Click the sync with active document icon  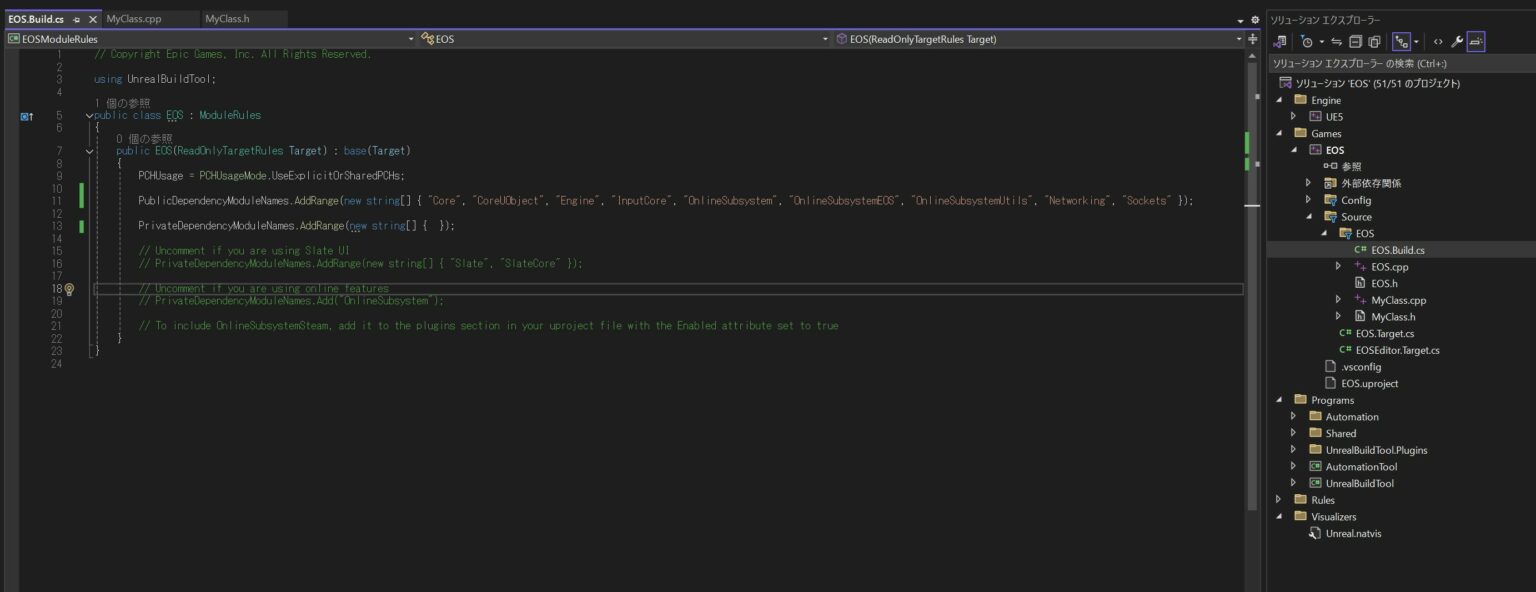(1336, 41)
